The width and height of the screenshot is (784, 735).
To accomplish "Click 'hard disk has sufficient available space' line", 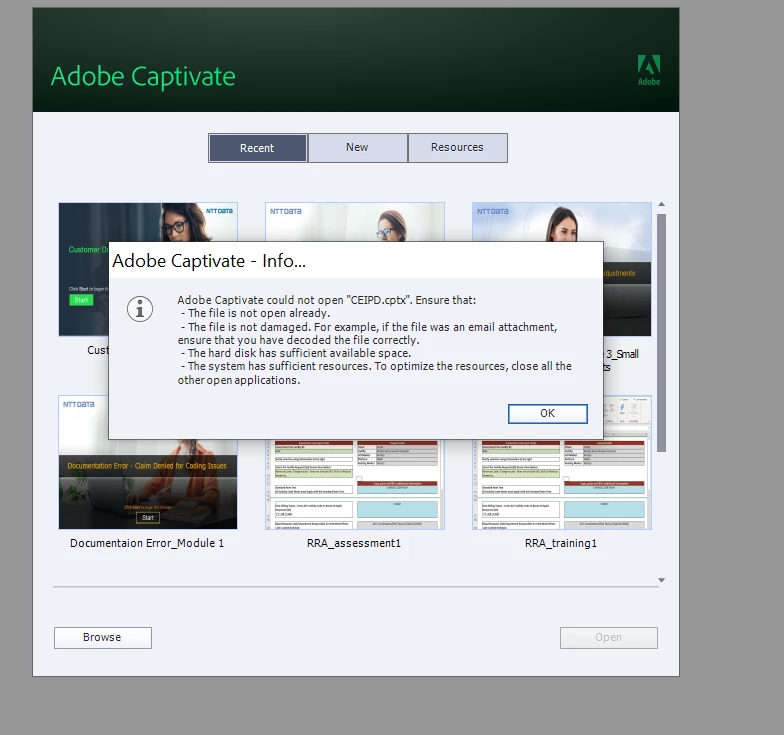I will click(296, 353).
